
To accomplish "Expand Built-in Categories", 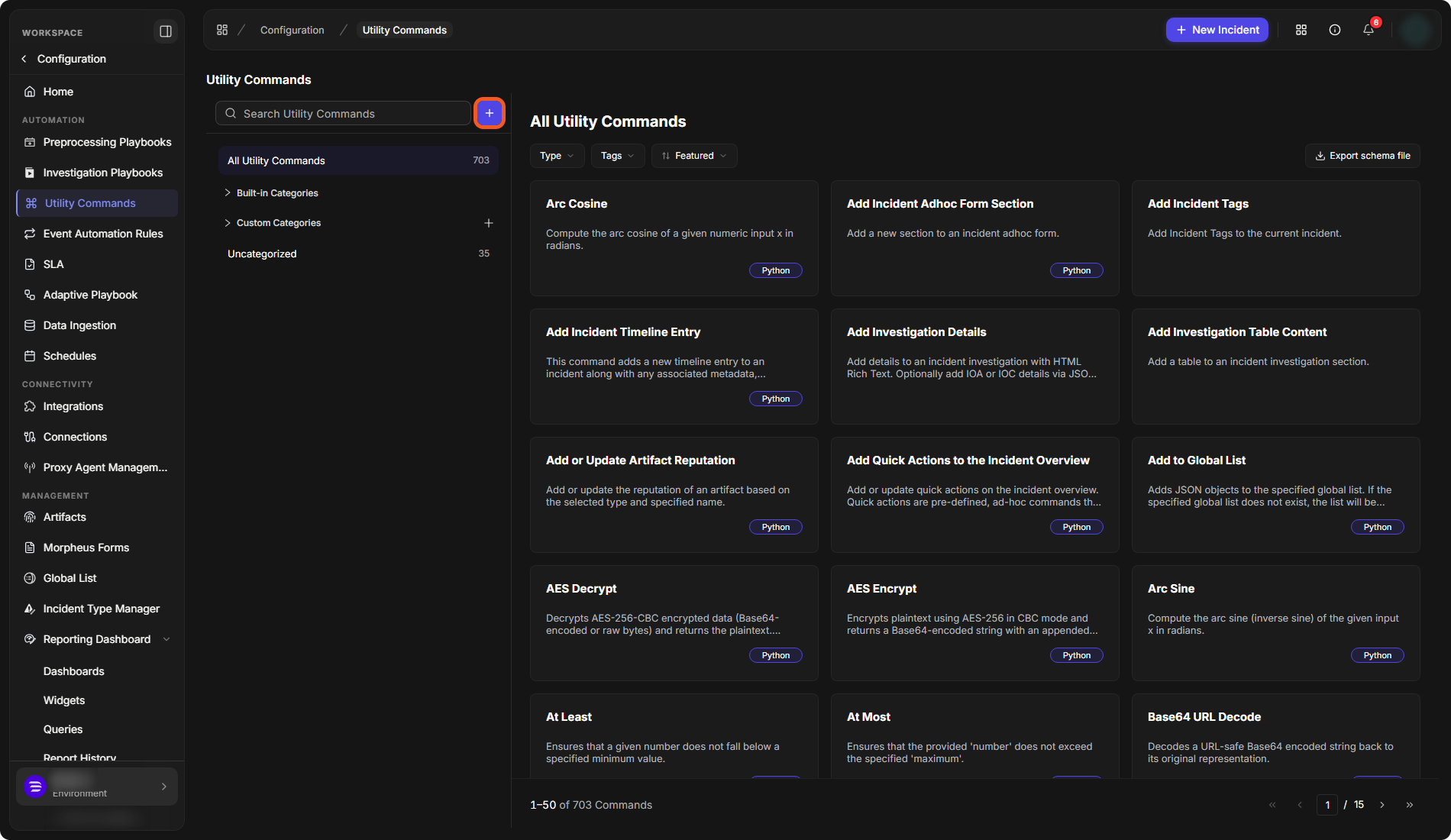I will [x=228, y=193].
